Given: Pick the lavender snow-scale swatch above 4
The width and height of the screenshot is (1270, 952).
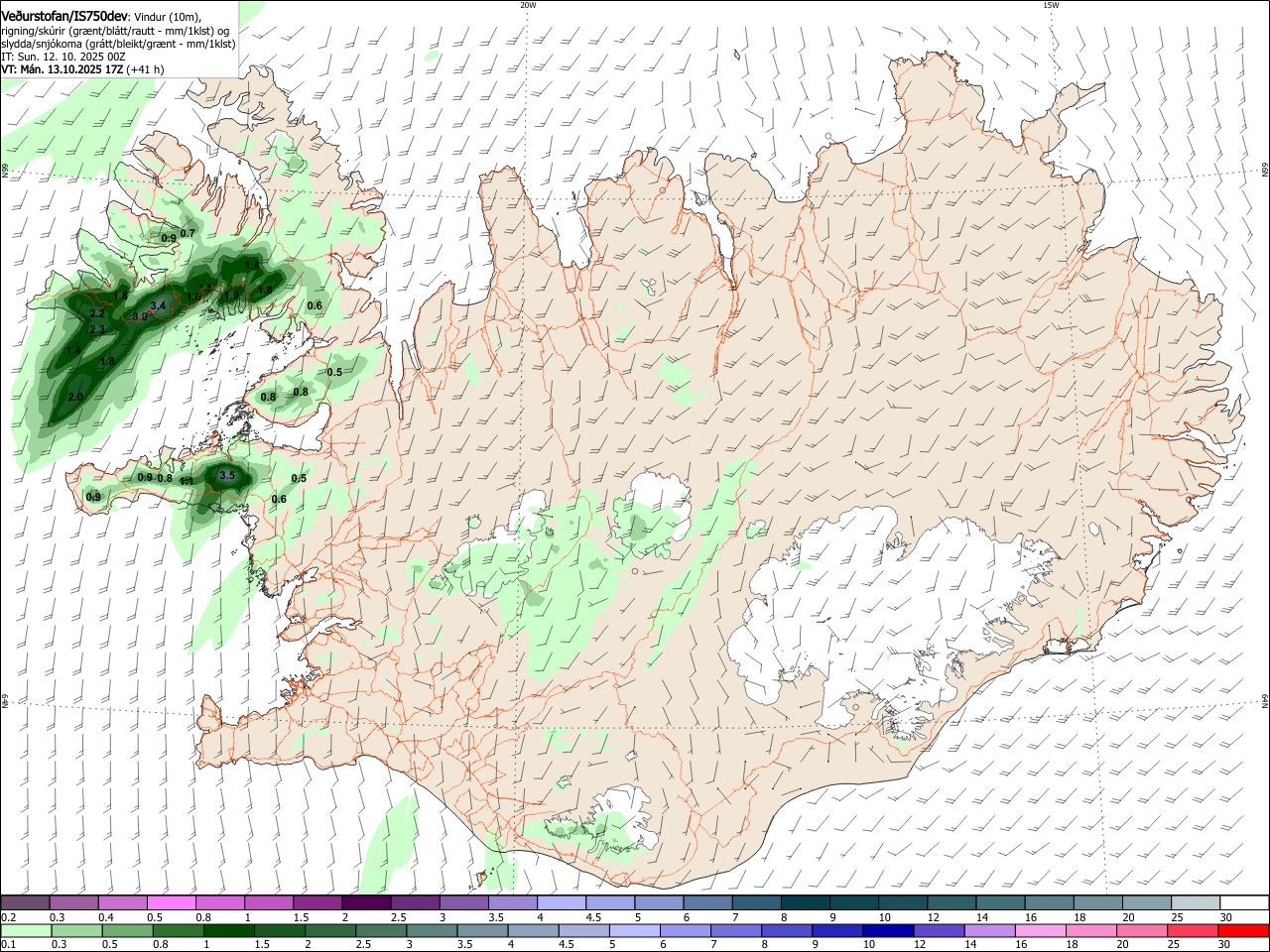Looking at the screenshot, I should coord(561,903).
